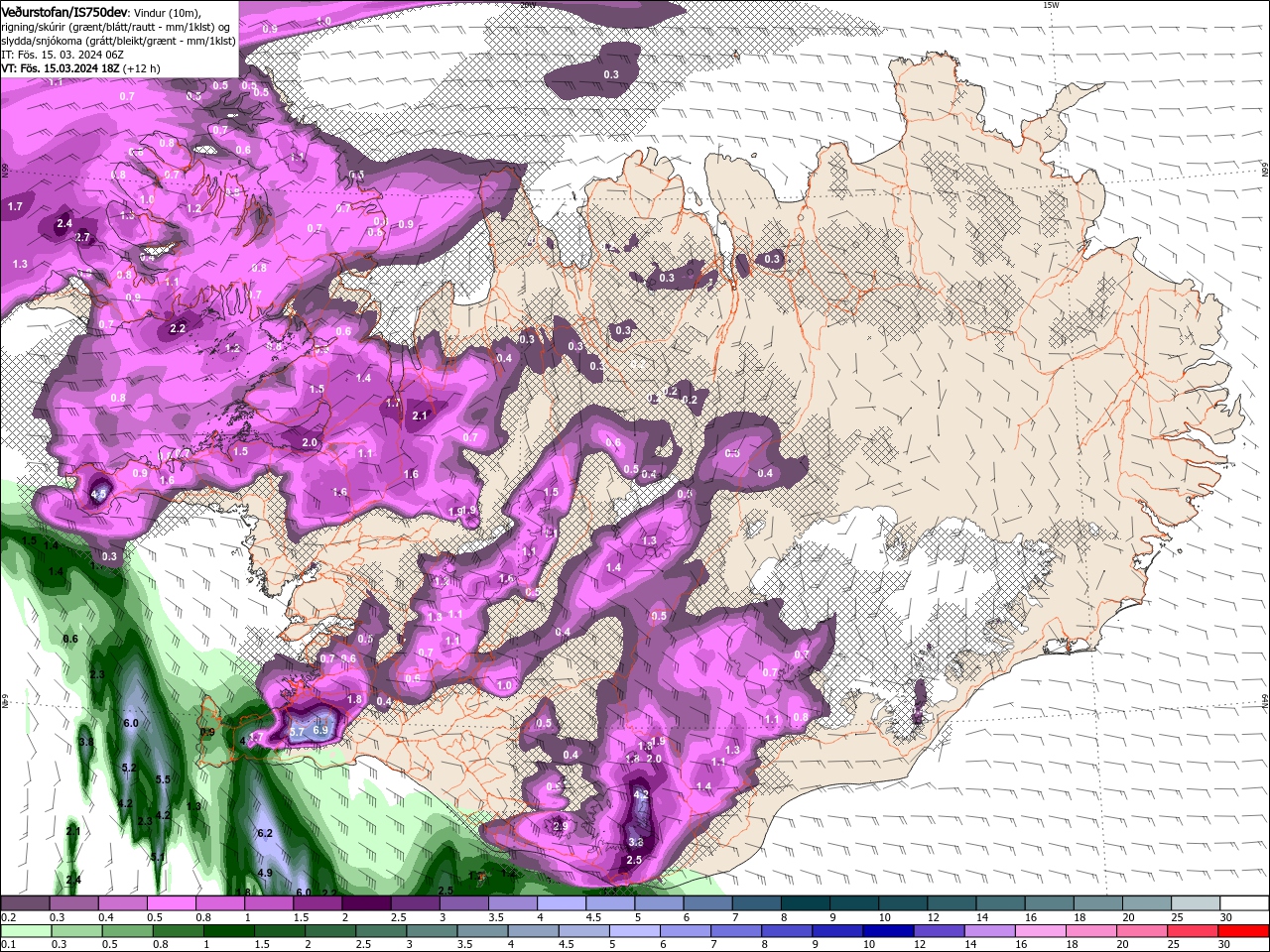Select the grey-purple 0.2 snow legend swatch
The width and height of the screenshot is (1270, 952).
click(x=25, y=903)
